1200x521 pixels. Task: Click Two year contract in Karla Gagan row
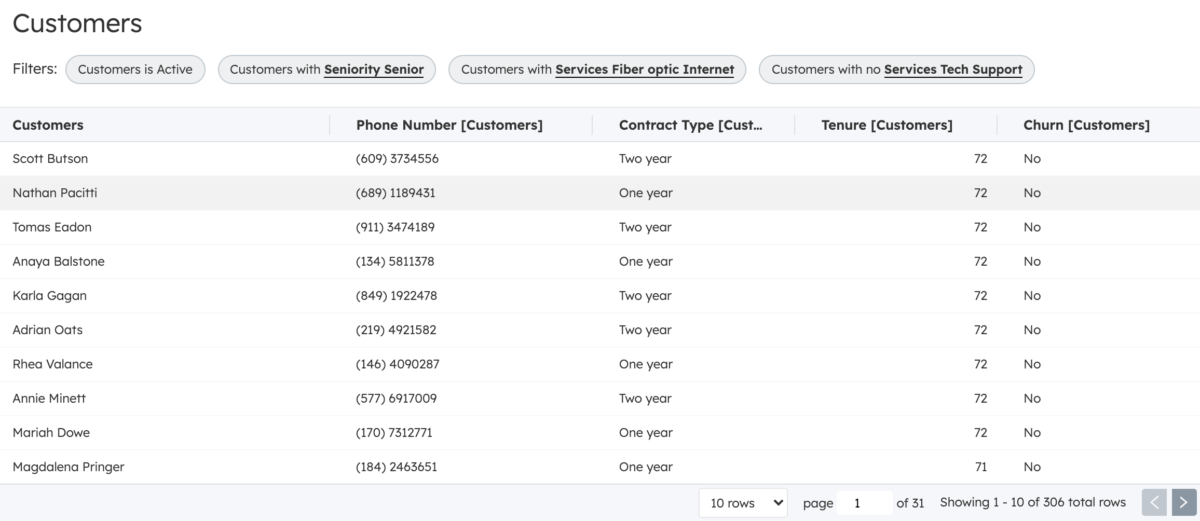tap(645, 295)
